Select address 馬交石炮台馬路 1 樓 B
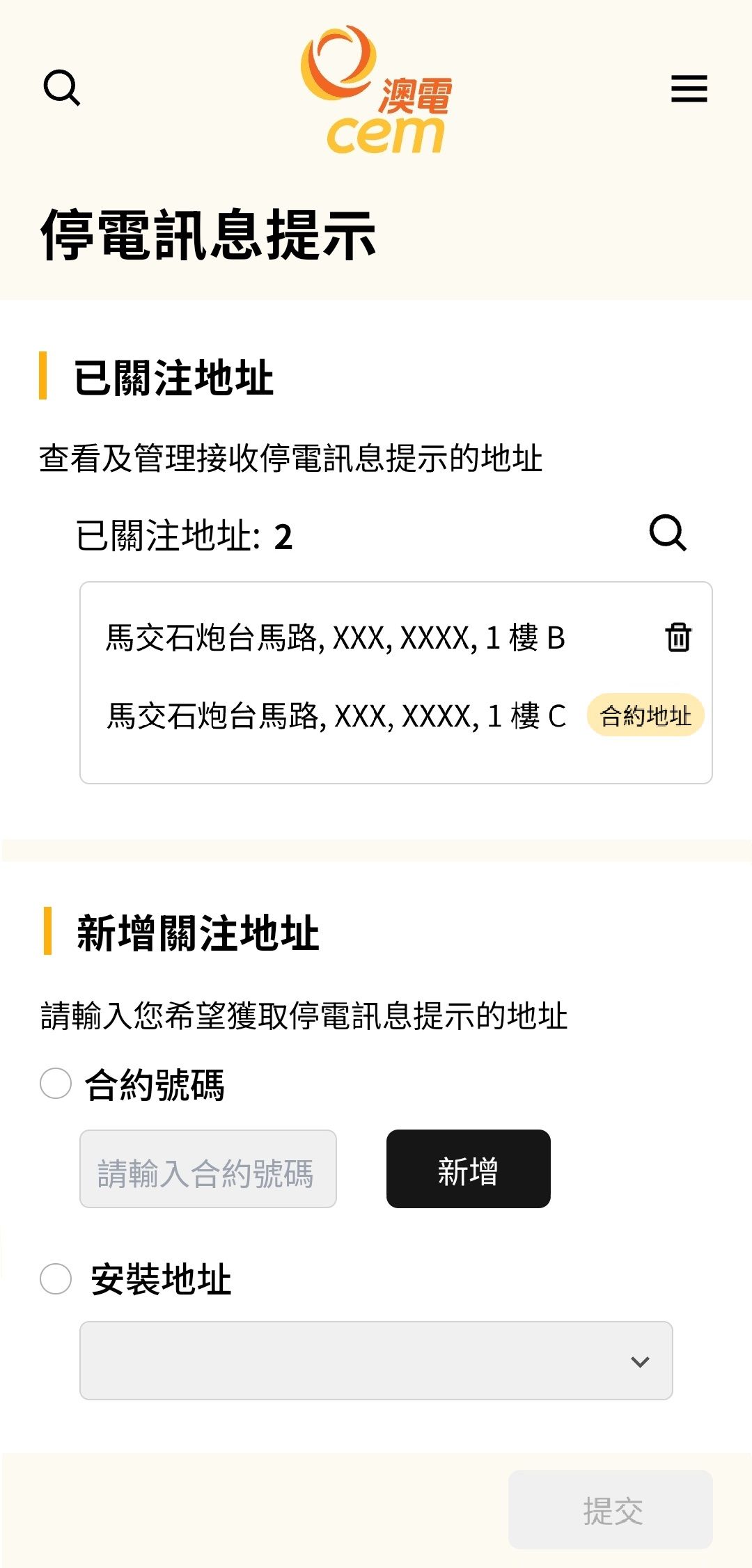 [335, 638]
